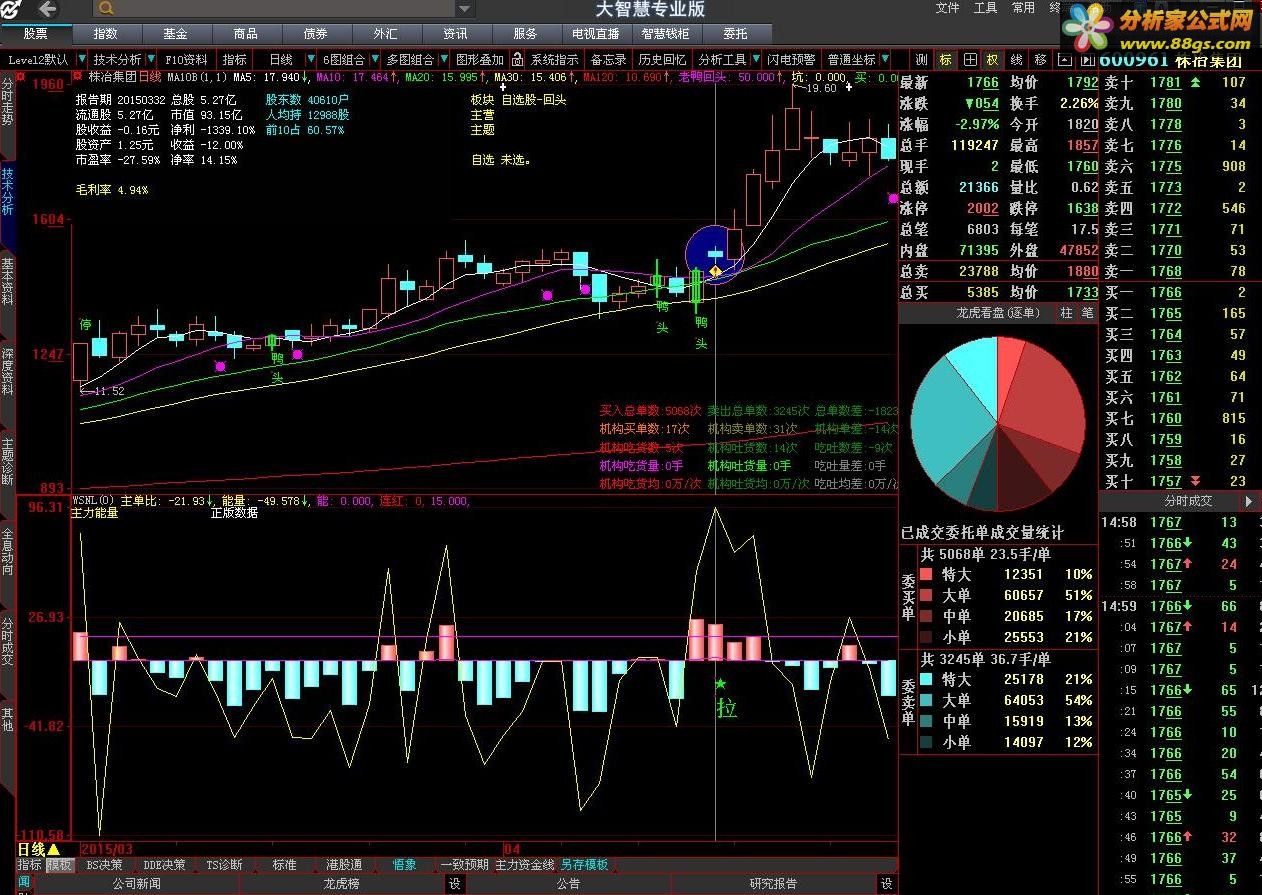Select the DDE决策 bottom tab
This screenshot has height=895, width=1262.
pos(164,865)
